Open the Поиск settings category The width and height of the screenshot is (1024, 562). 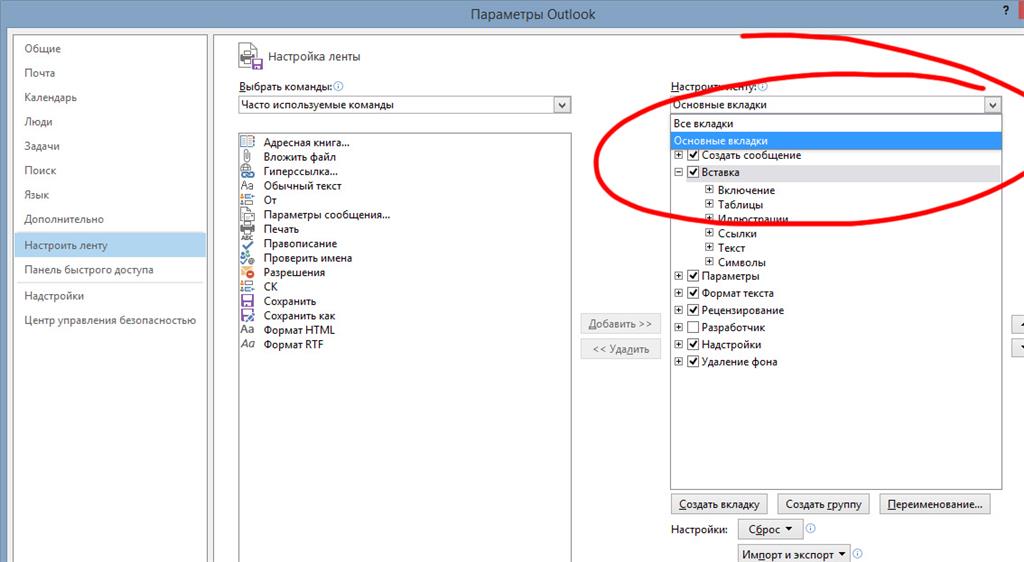(x=40, y=170)
